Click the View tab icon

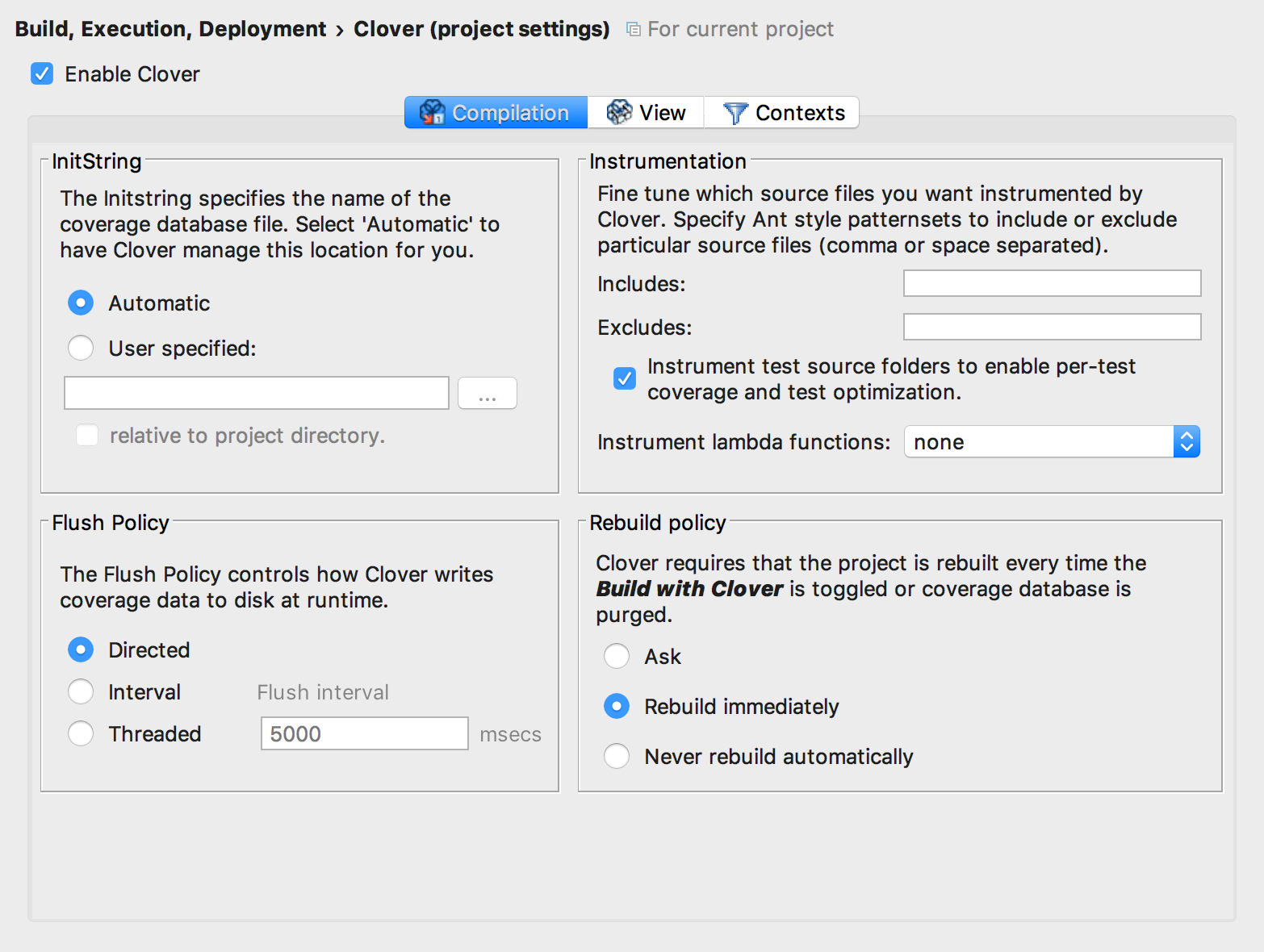coord(619,112)
